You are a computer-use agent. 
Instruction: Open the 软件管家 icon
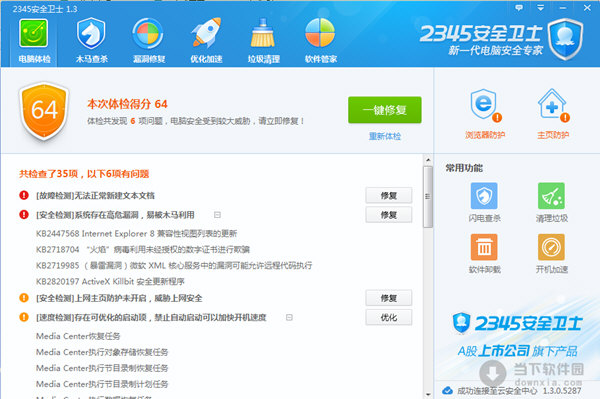coord(321,40)
